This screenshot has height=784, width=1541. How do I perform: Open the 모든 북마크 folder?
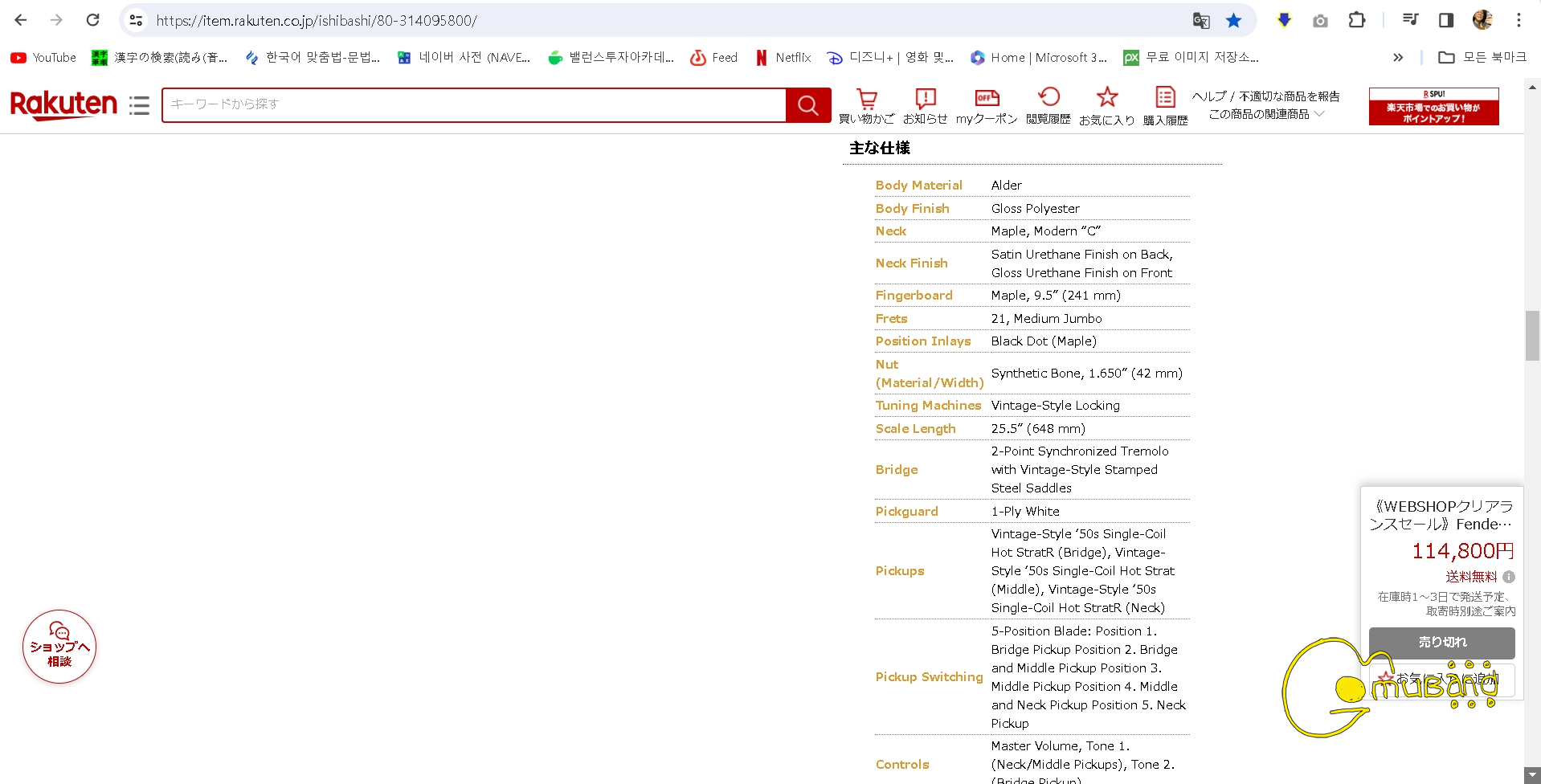(x=1482, y=58)
